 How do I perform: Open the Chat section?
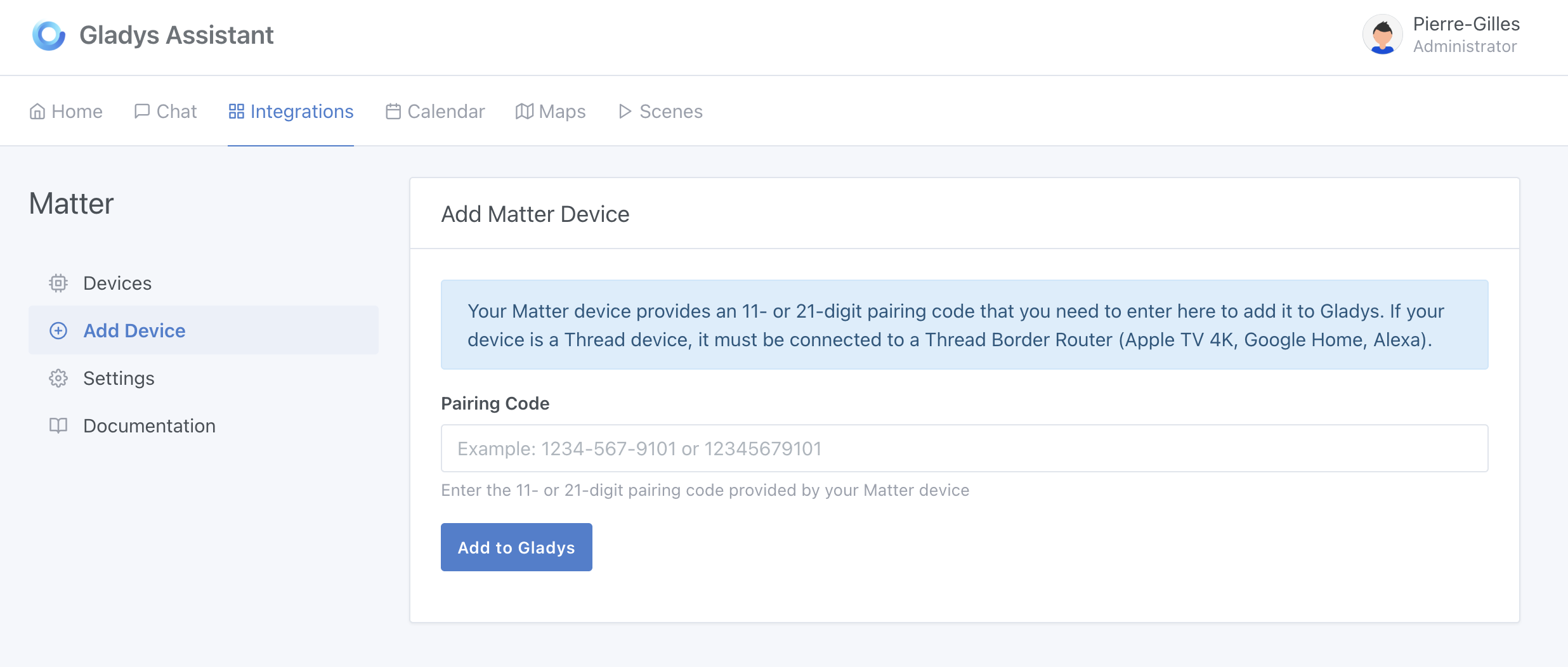(x=176, y=111)
